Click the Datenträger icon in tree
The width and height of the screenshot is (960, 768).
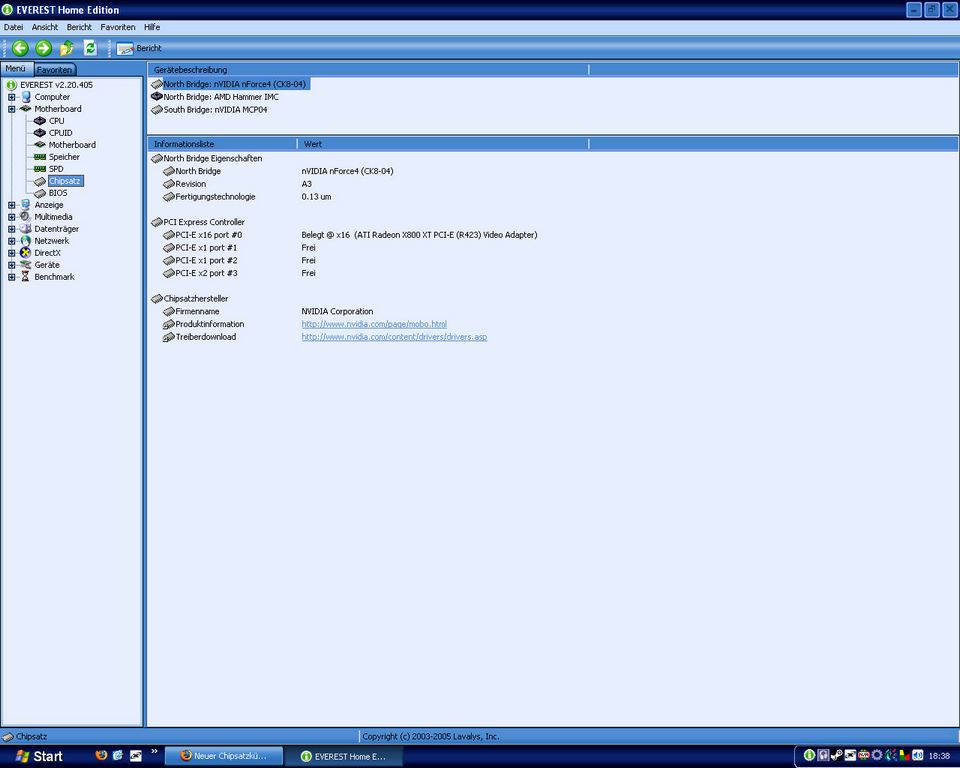26,228
